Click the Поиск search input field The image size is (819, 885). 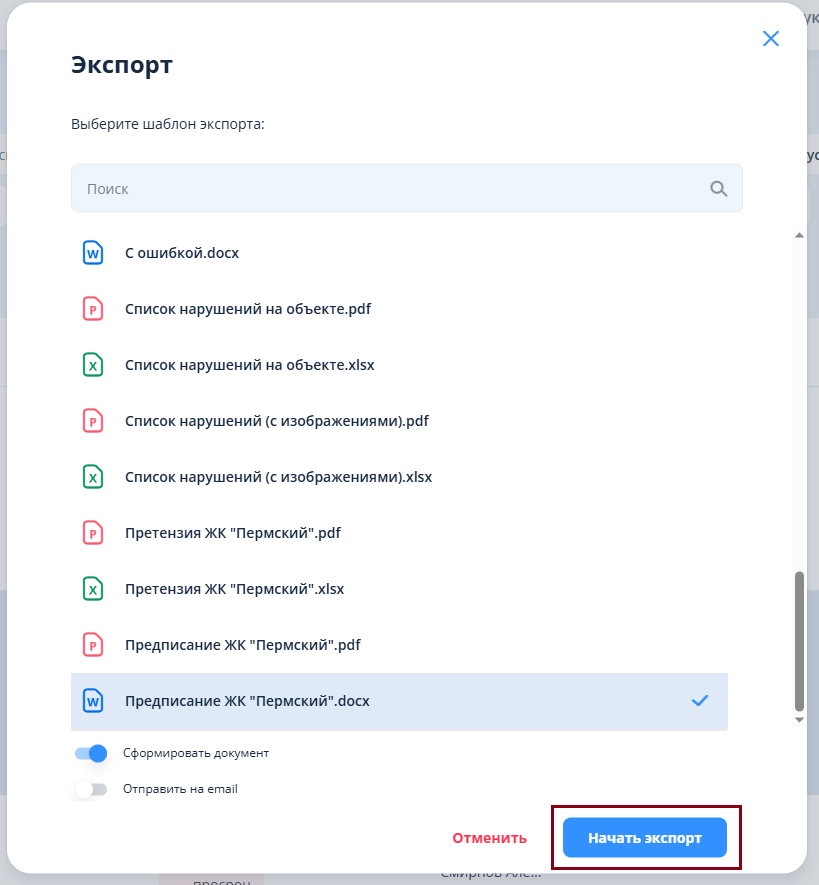[406, 189]
